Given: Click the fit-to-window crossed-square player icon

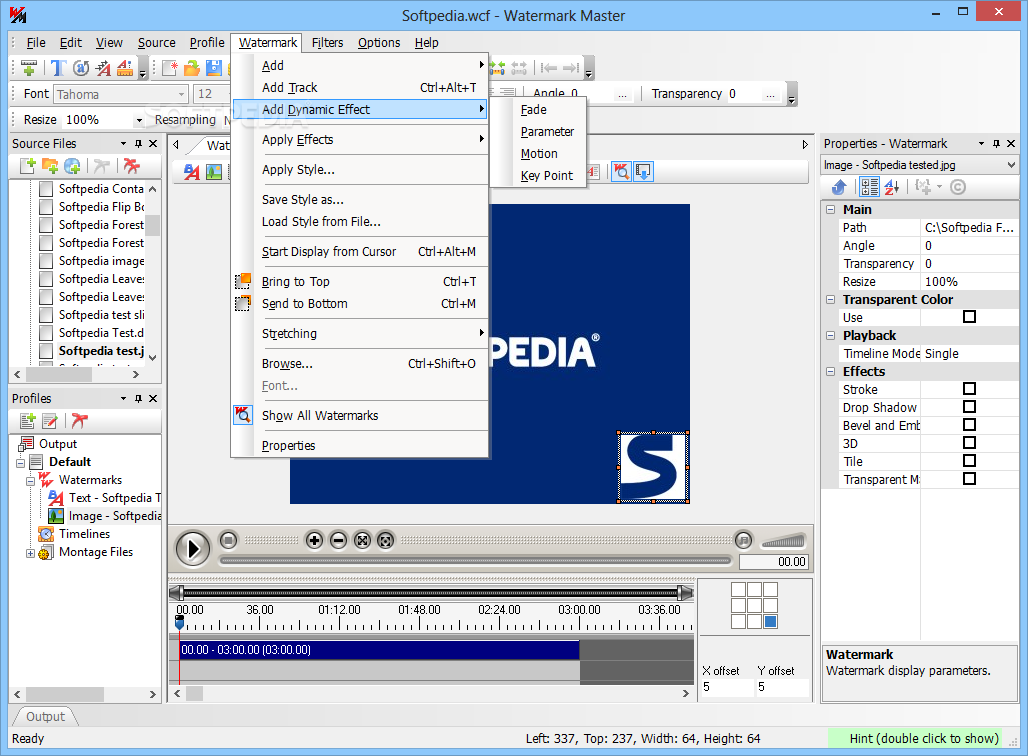Looking at the screenshot, I should pos(362,540).
